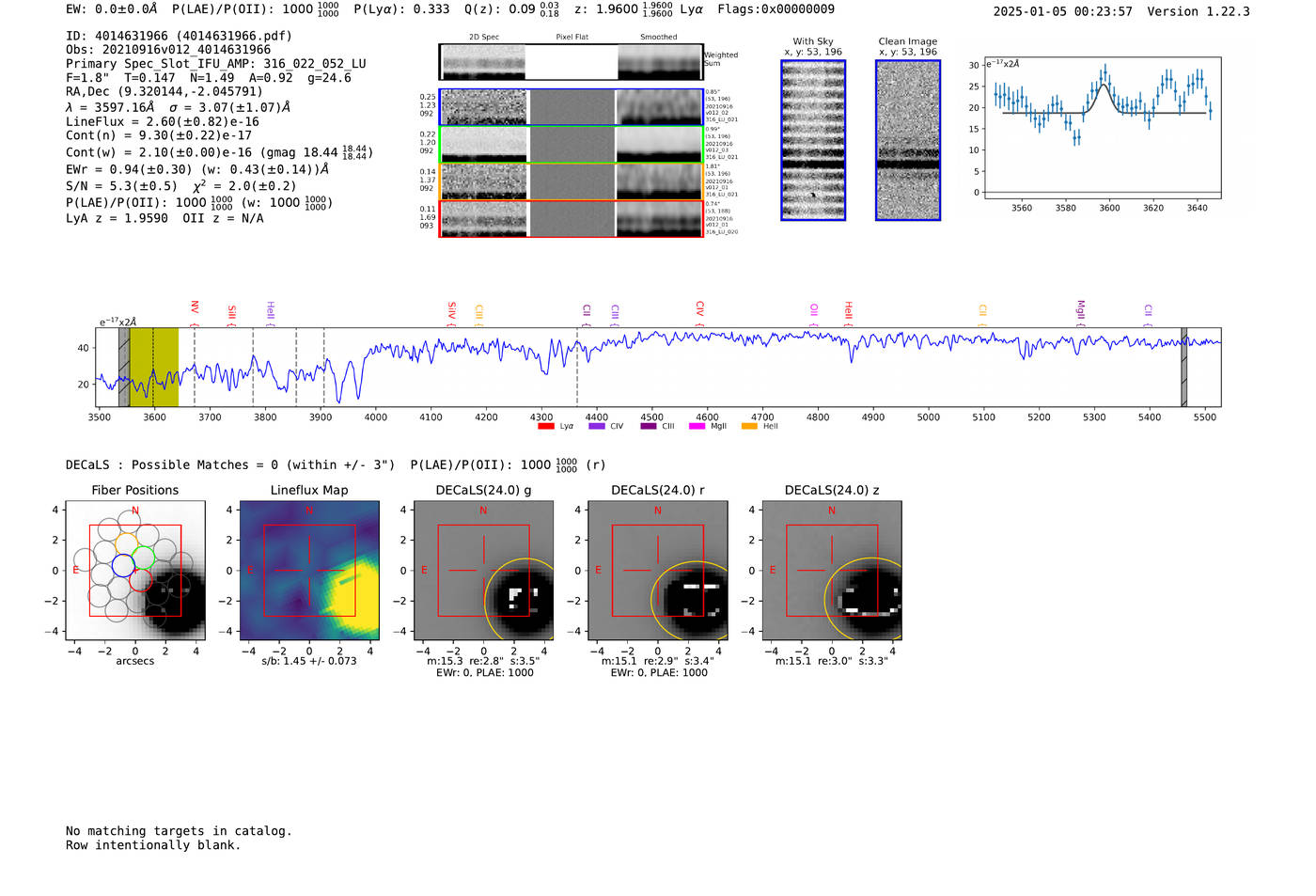Click the No matching targets in catalog text
Viewport: 1316px width, 896px height.
pyautogui.click(x=179, y=831)
